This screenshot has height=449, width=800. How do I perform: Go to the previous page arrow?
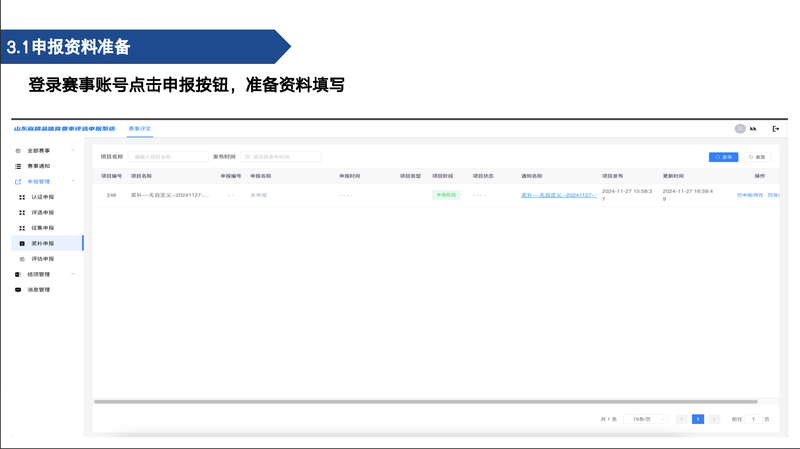coord(682,419)
